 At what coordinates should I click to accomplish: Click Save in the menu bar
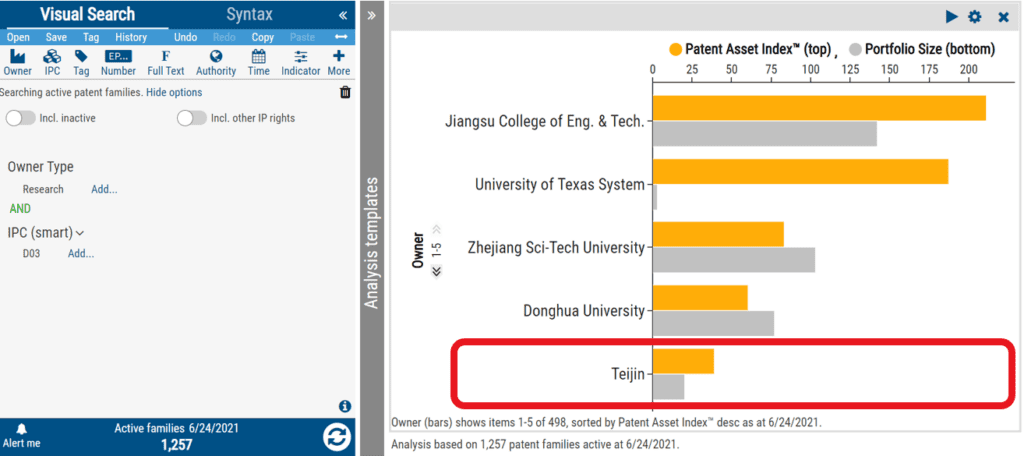tap(56, 37)
